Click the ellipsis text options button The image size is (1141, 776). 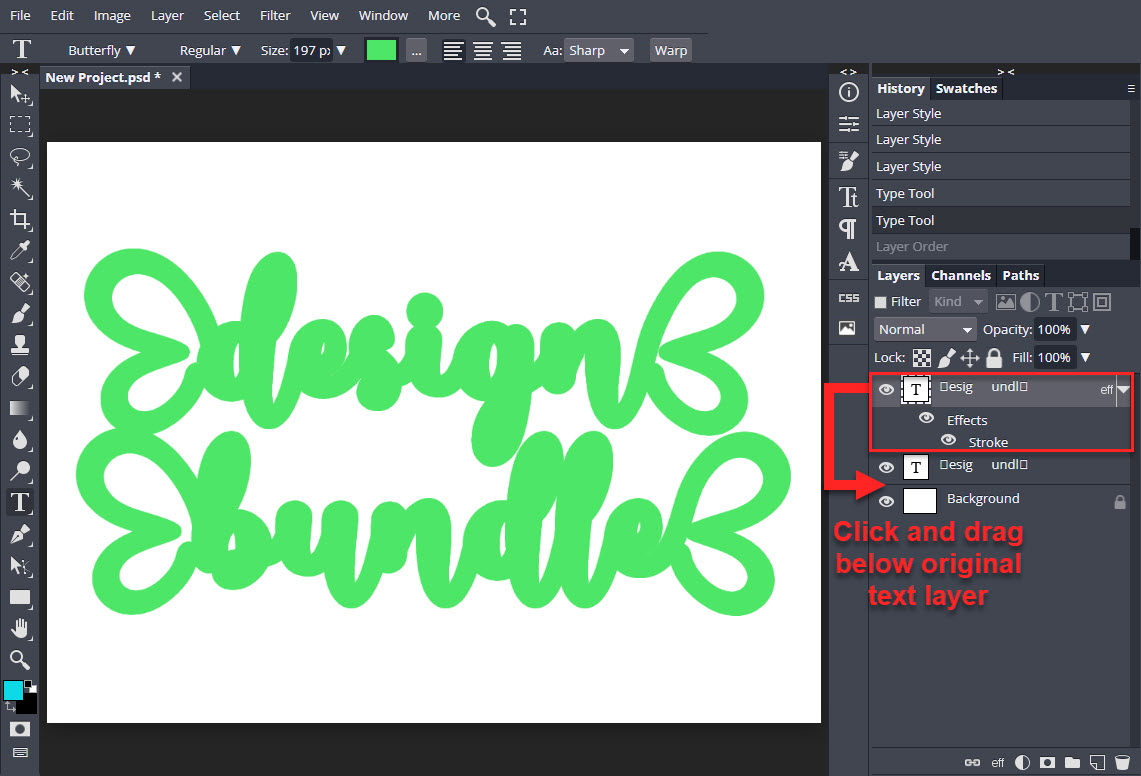416,50
